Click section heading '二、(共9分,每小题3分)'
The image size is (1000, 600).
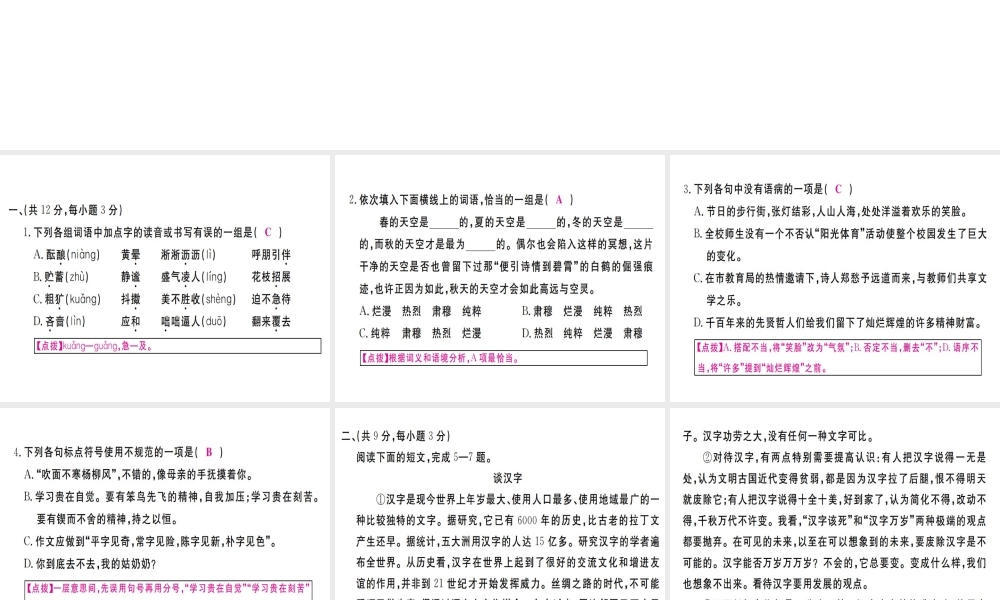(396, 436)
